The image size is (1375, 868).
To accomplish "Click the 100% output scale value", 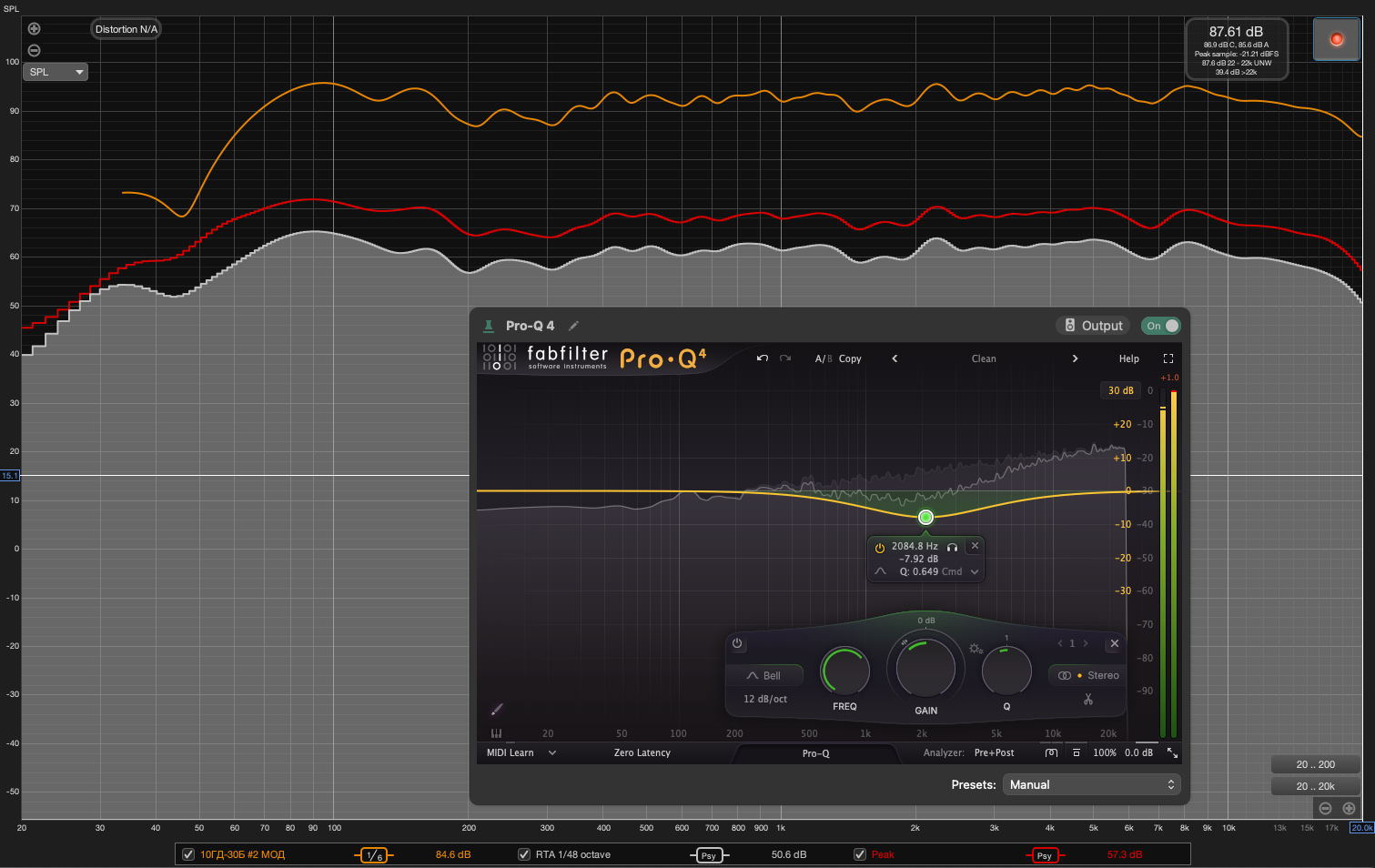I will coord(1105,752).
